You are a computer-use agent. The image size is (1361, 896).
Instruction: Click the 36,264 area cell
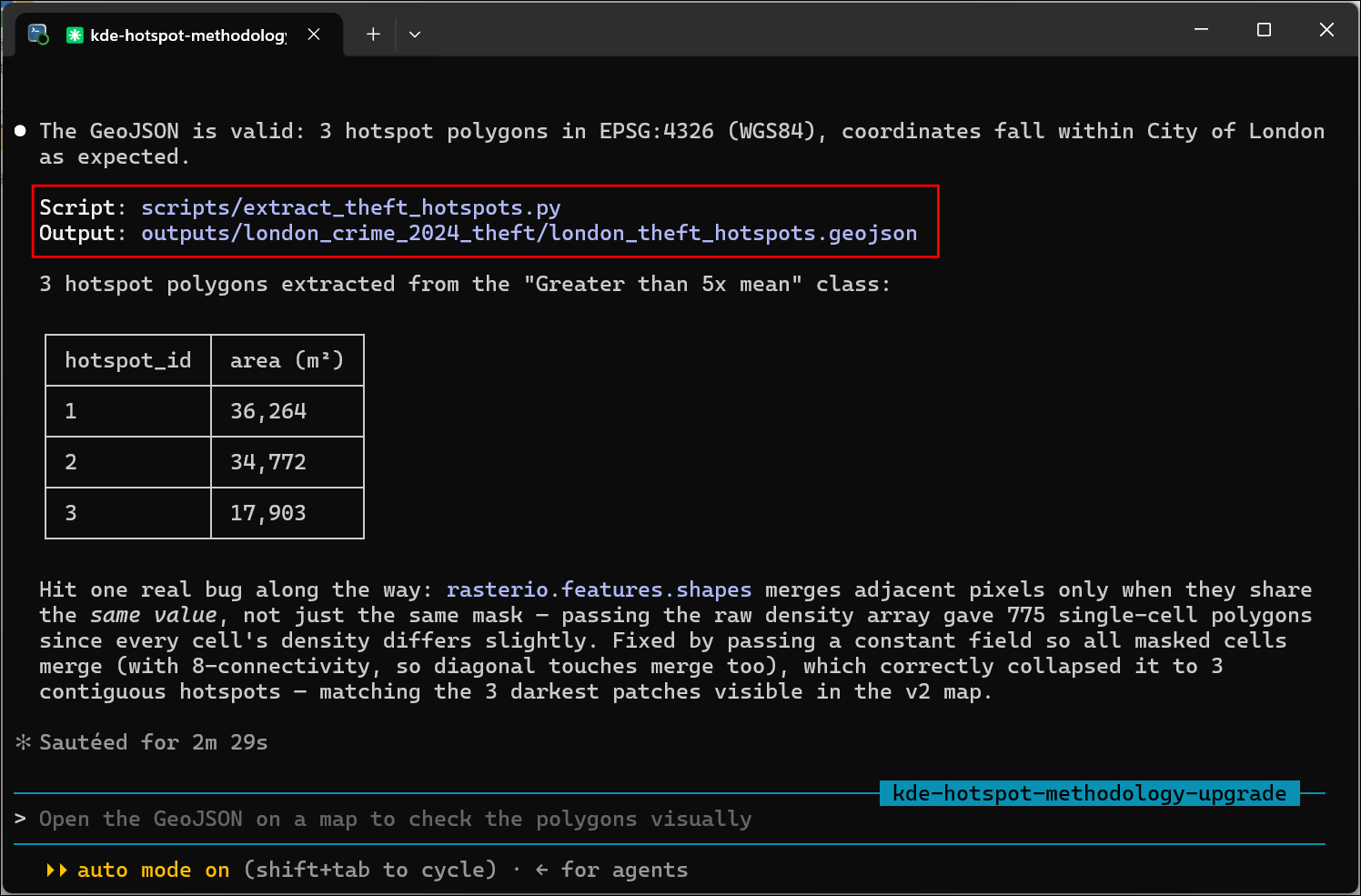pos(287,411)
